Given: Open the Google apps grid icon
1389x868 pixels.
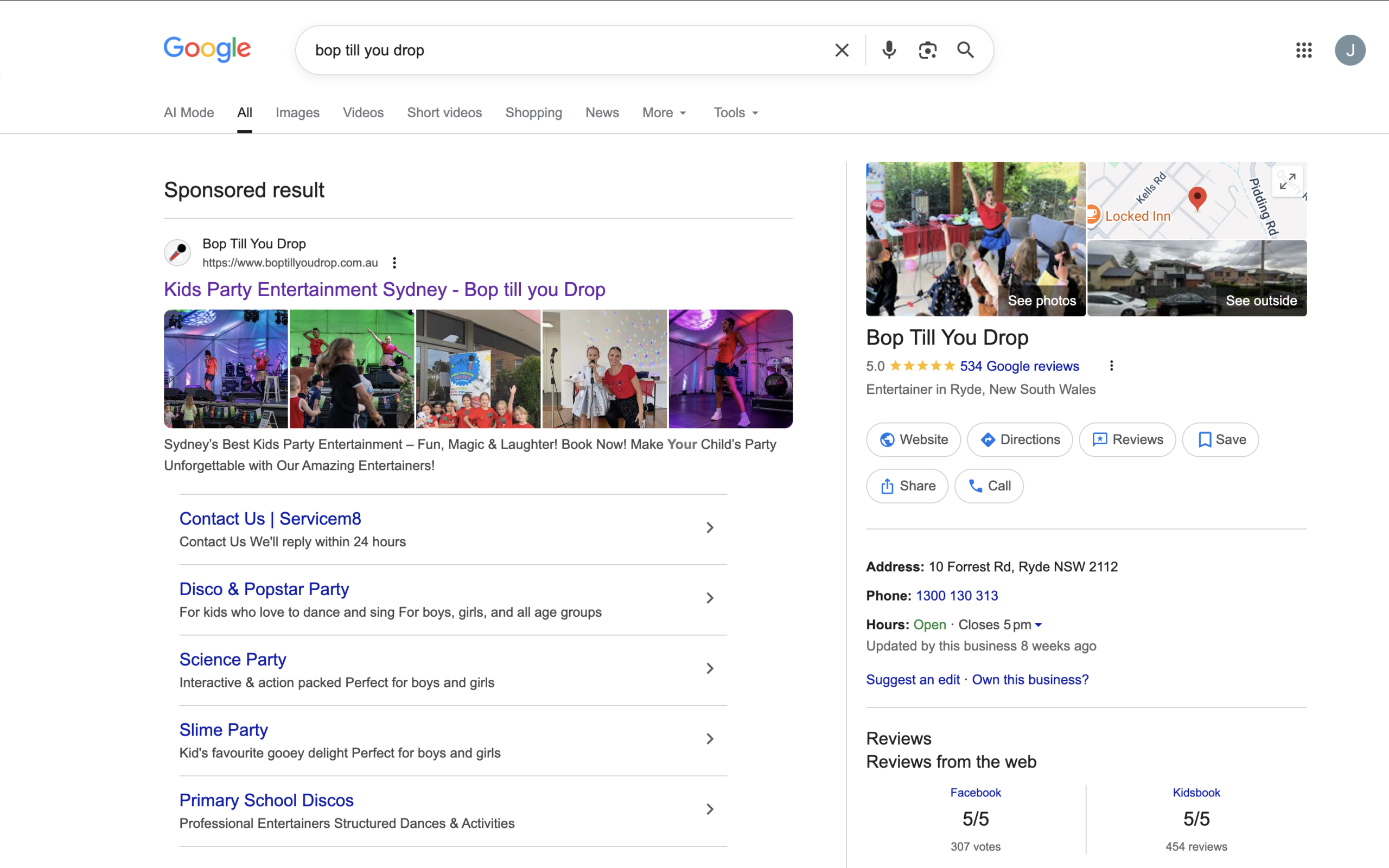Looking at the screenshot, I should point(1303,50).
